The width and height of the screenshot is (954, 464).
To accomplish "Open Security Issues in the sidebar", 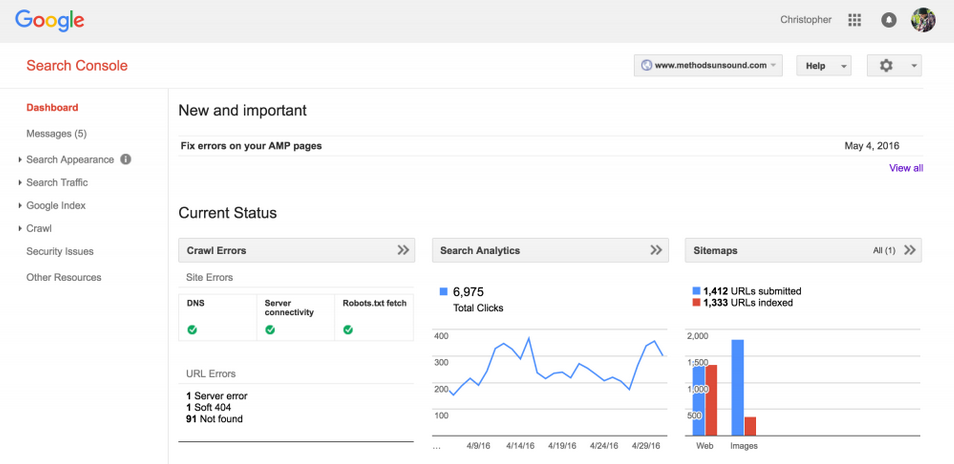I will [60, 252].
